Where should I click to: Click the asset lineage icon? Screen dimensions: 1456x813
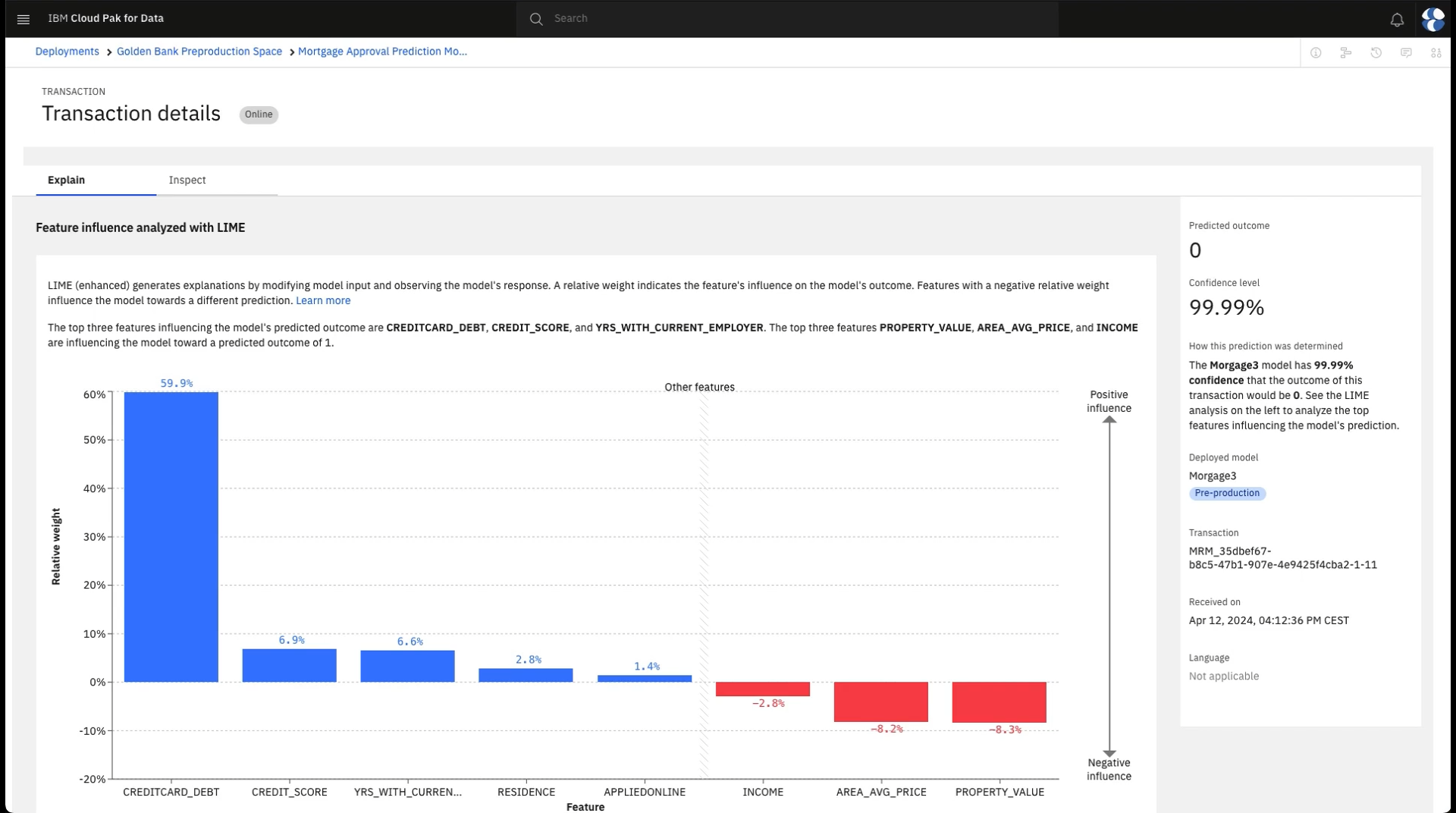click(x=1346, y=52)
